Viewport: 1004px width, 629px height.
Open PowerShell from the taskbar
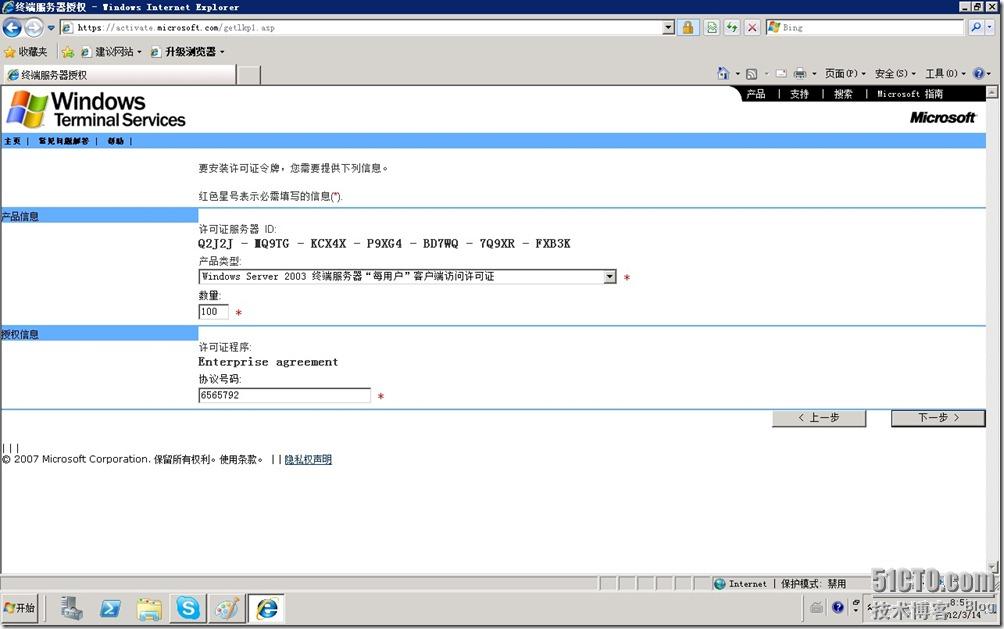click(110, 608)
